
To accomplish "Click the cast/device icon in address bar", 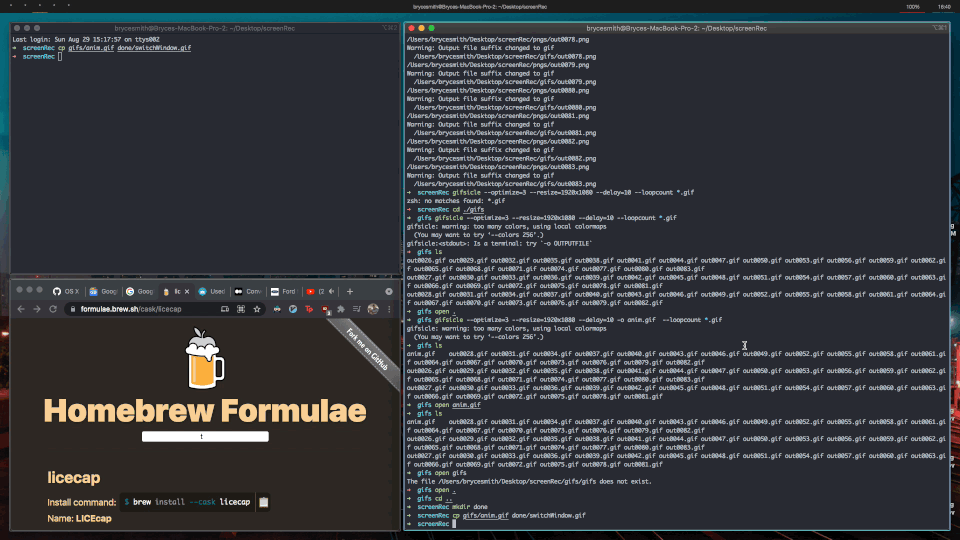I will click(225, 309).
